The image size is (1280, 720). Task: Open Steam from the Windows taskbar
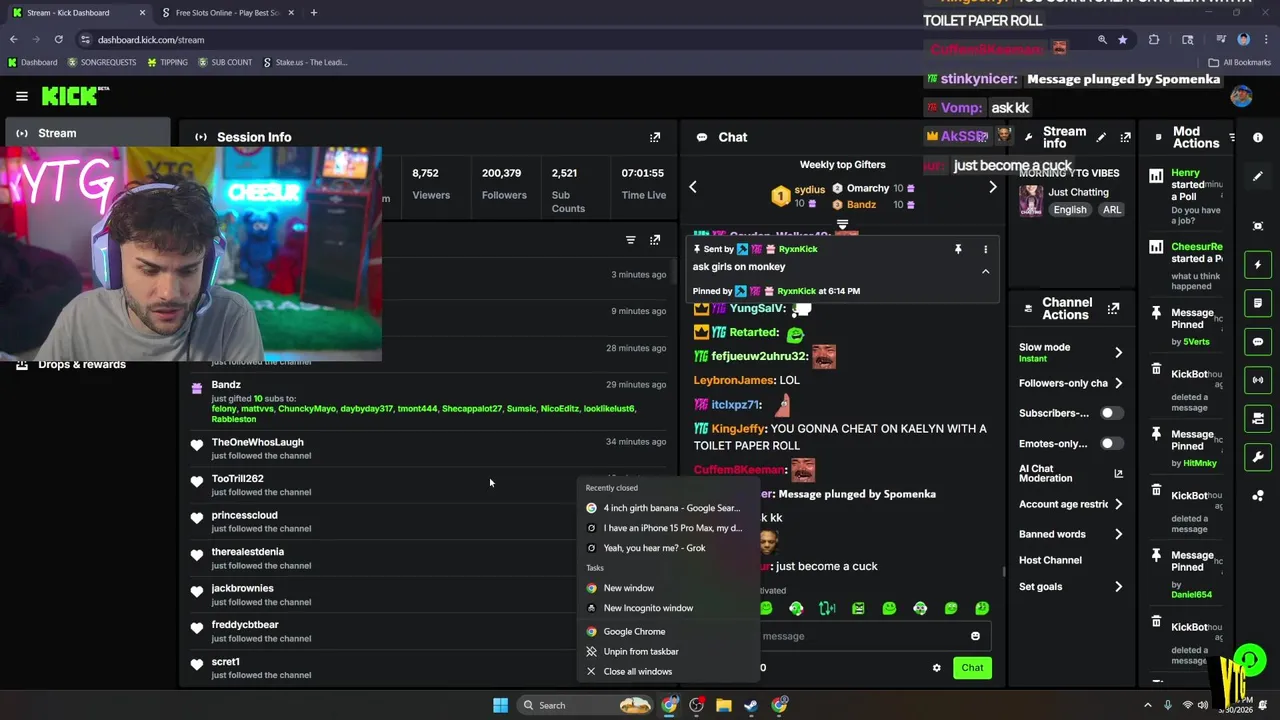751,705
